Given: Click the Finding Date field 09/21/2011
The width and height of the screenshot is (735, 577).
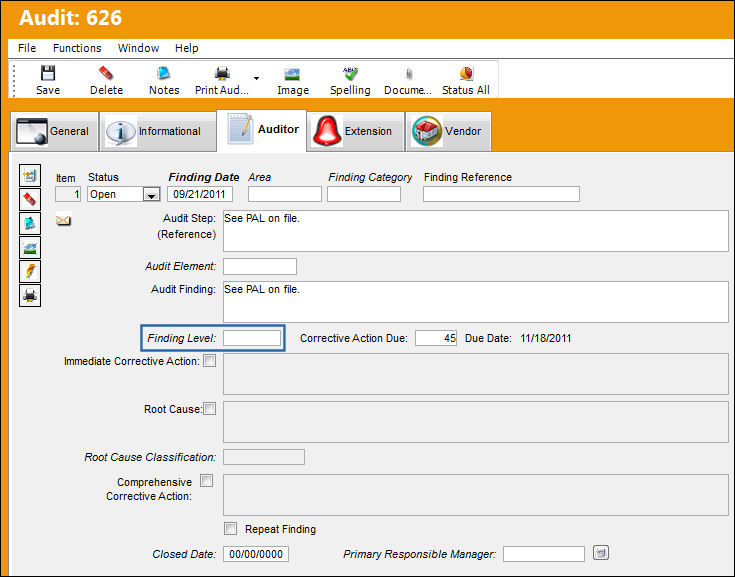Looking at the screenshot, I should [x=200, y=194].
